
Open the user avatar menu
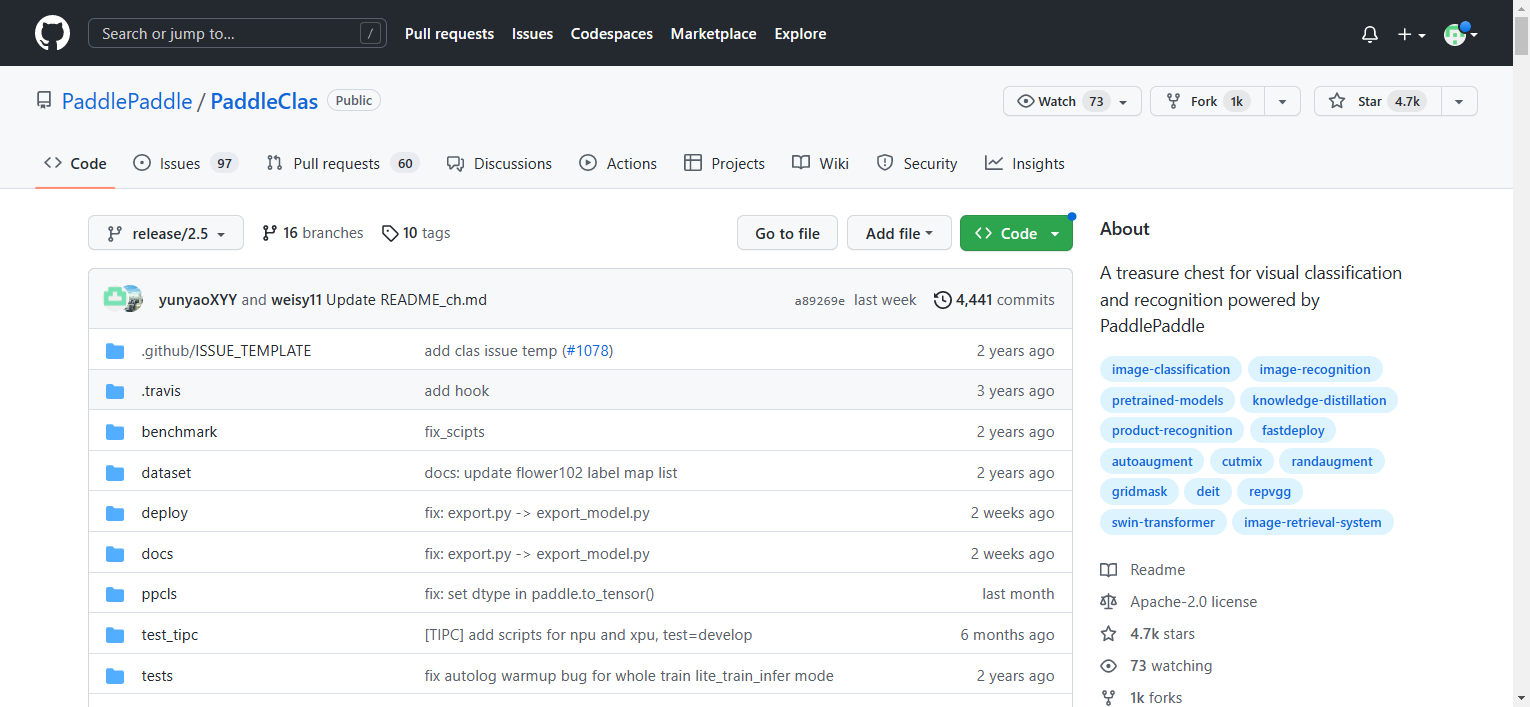tap(1461, 34)
